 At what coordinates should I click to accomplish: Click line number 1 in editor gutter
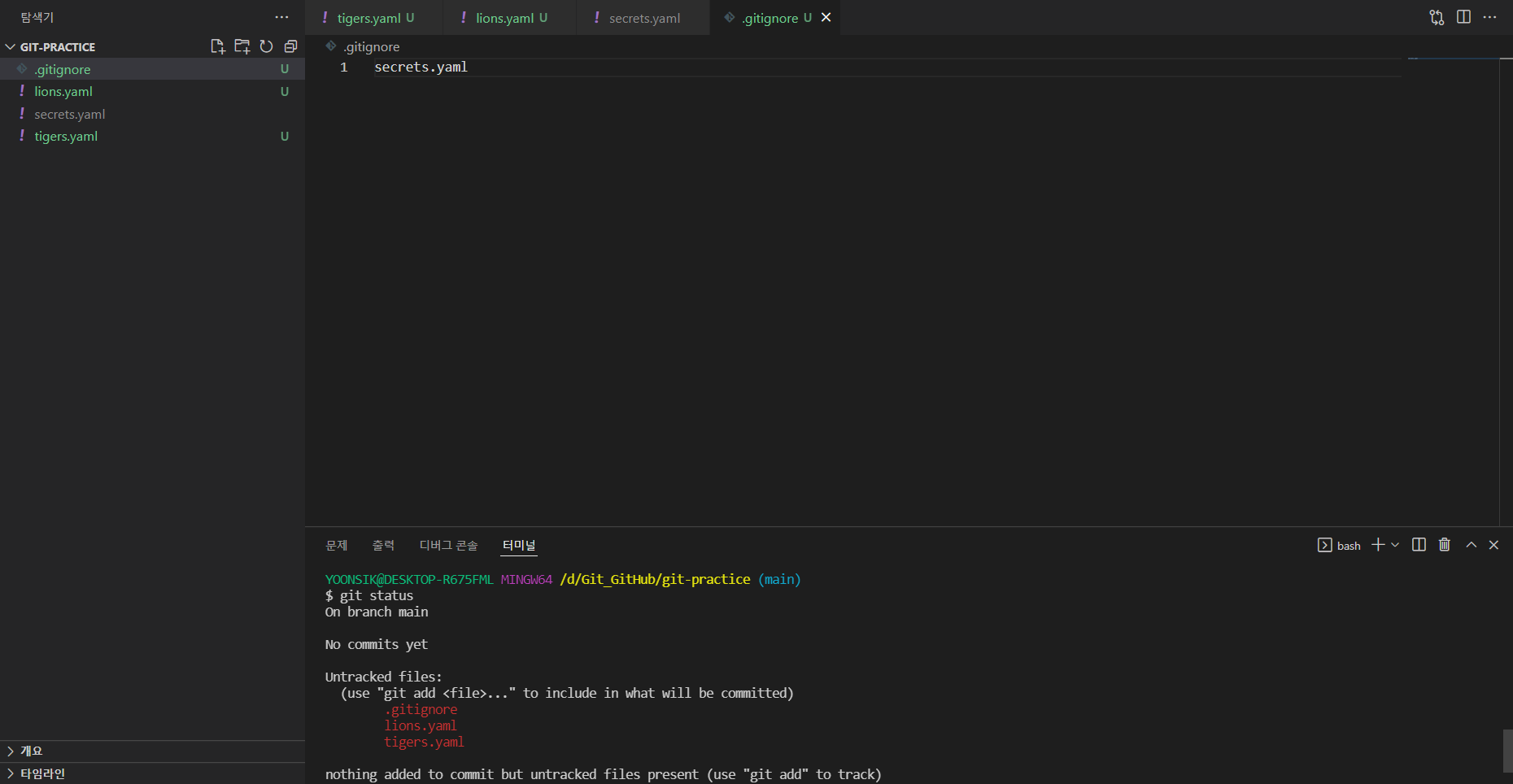tap(344, 67)
